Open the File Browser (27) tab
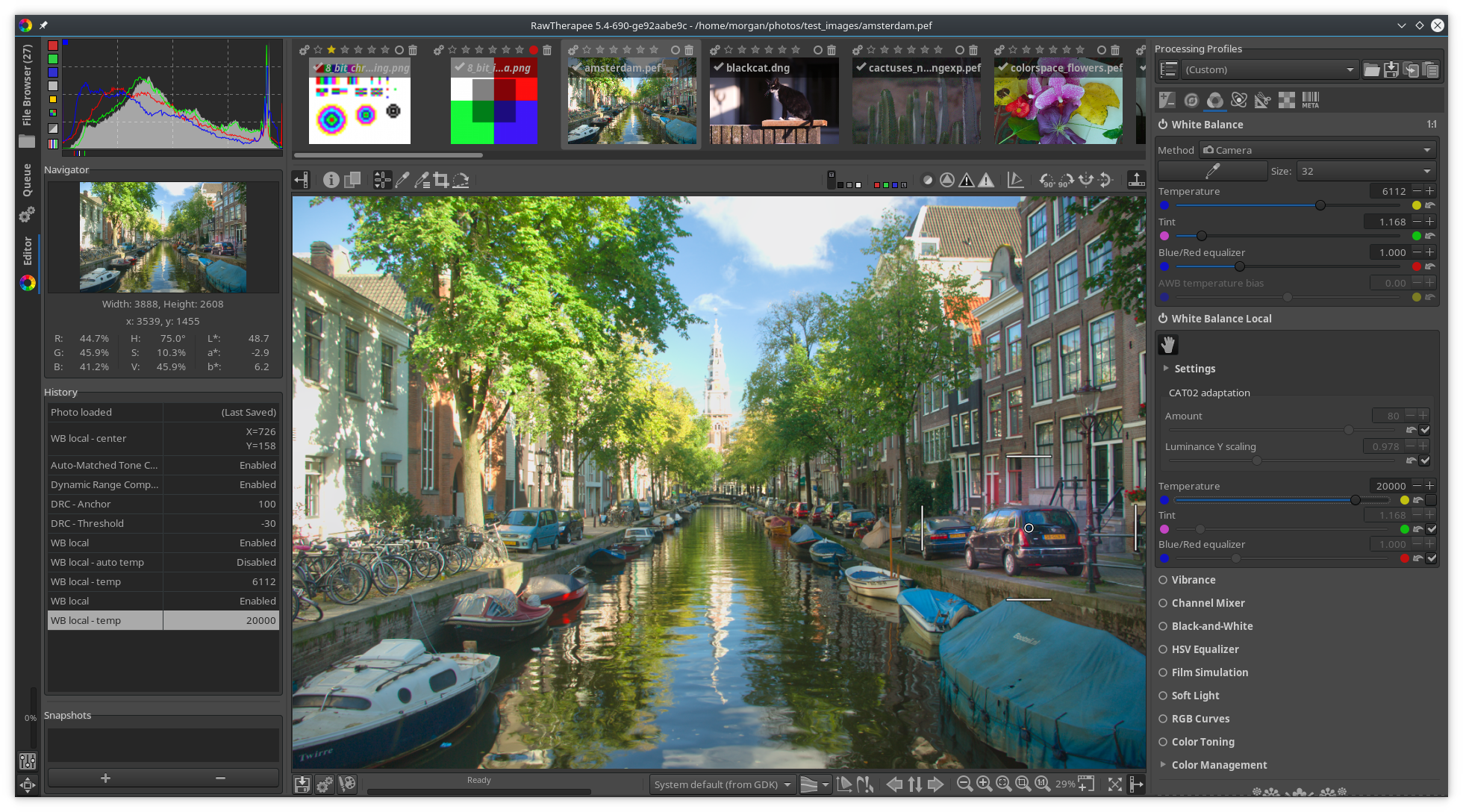This screenshot has width=1463, height=812. coord(27,84)
